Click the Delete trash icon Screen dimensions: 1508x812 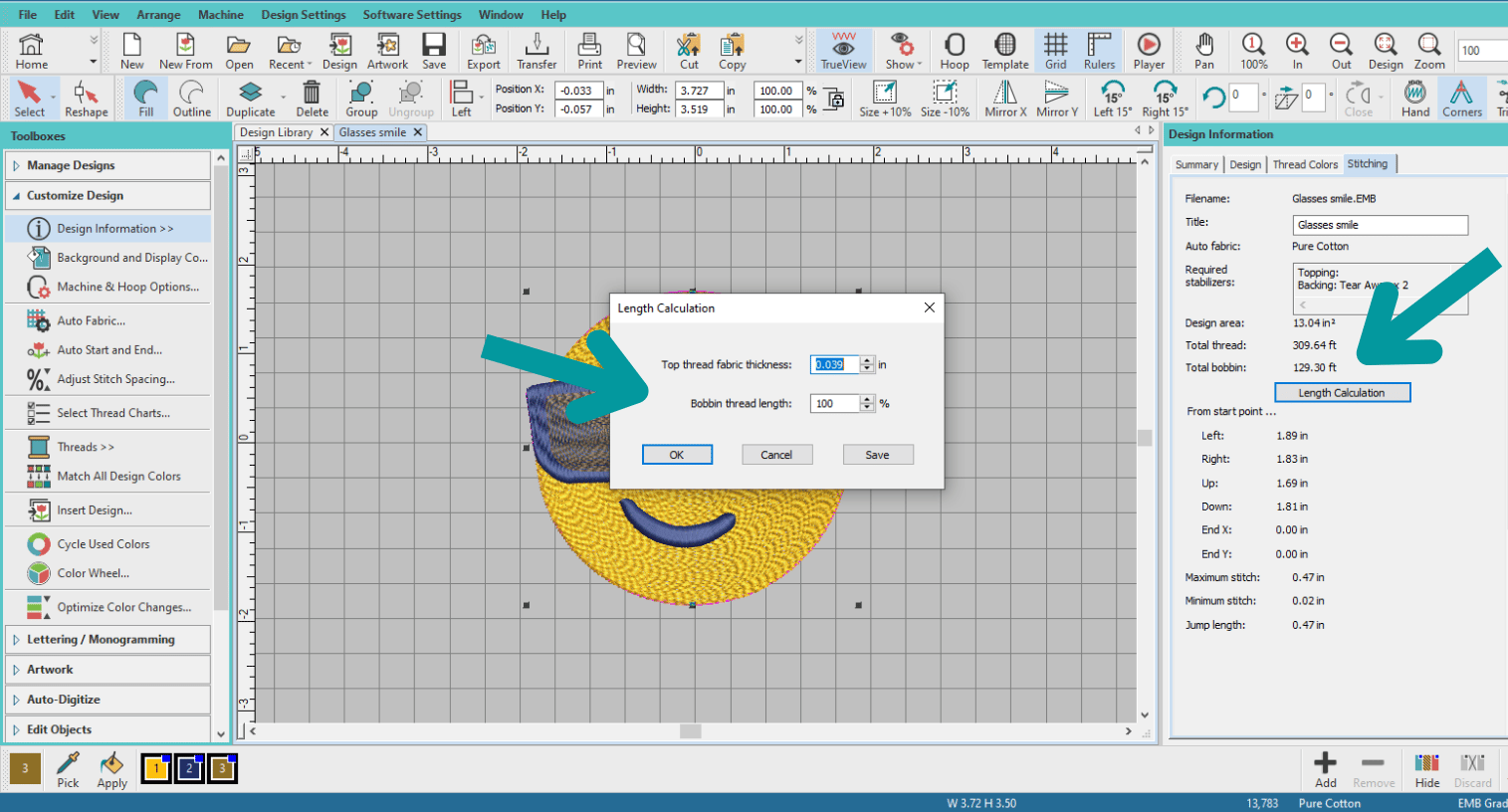tap(312, 99)
